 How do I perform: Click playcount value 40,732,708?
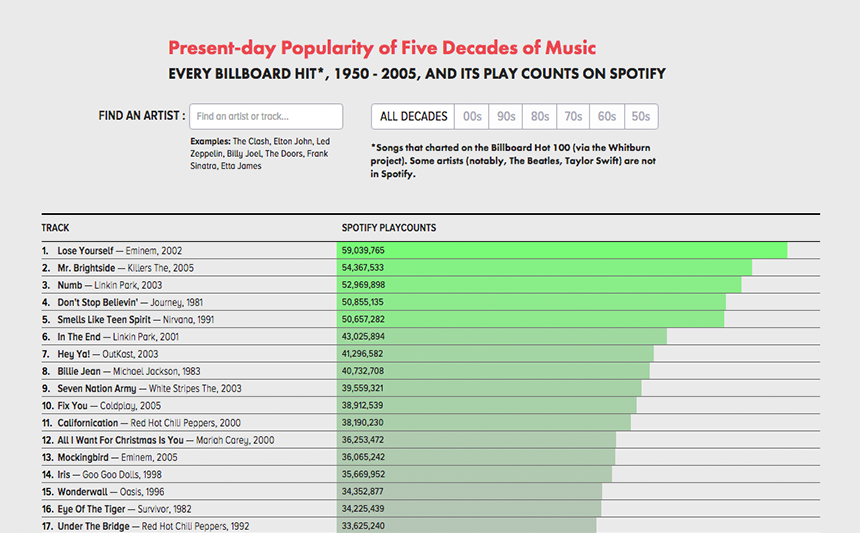363,371
